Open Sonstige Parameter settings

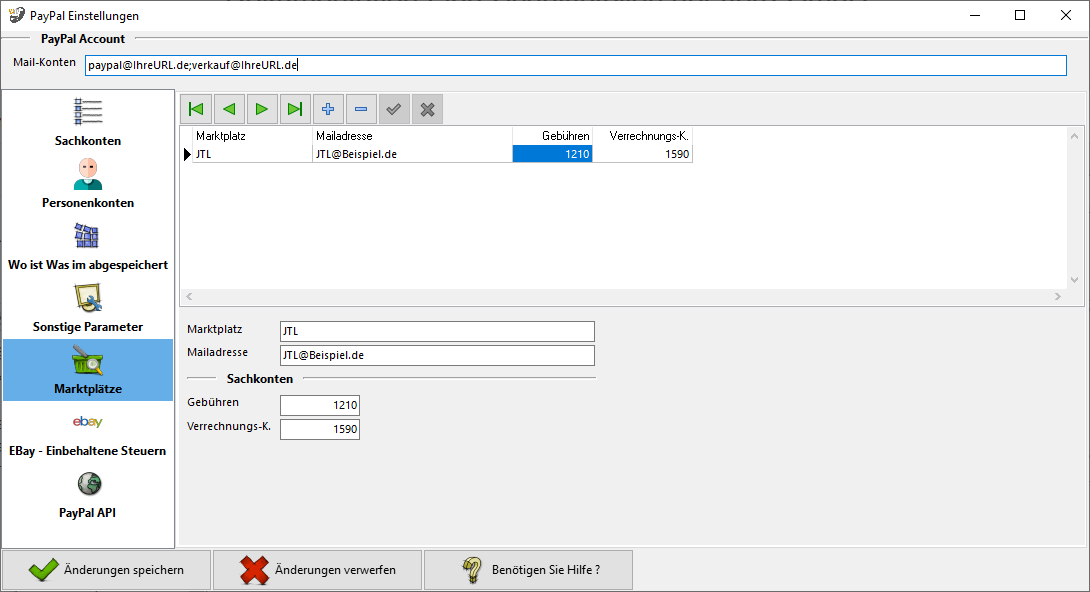88,308
